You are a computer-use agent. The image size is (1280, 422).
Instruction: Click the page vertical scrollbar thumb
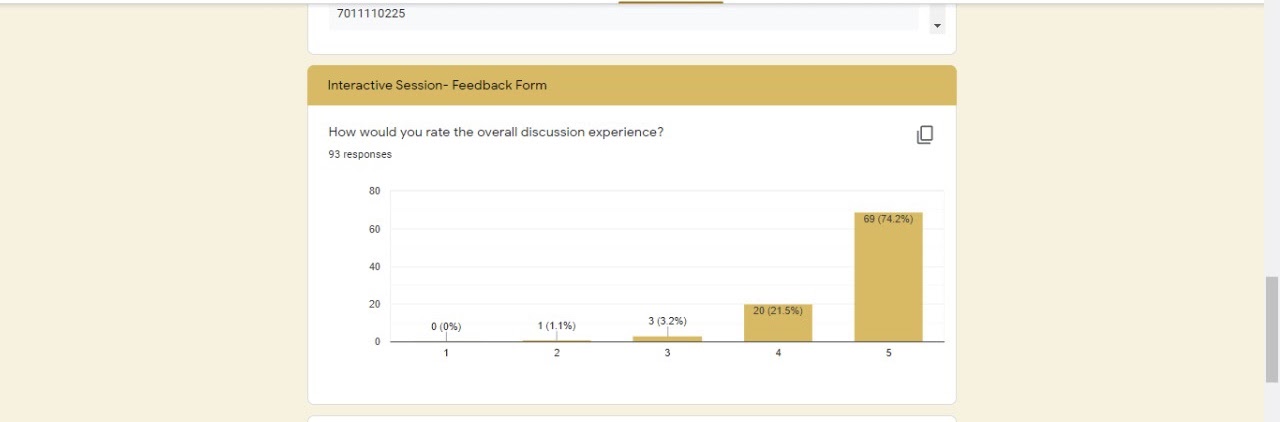click(x=1272, y=330)
